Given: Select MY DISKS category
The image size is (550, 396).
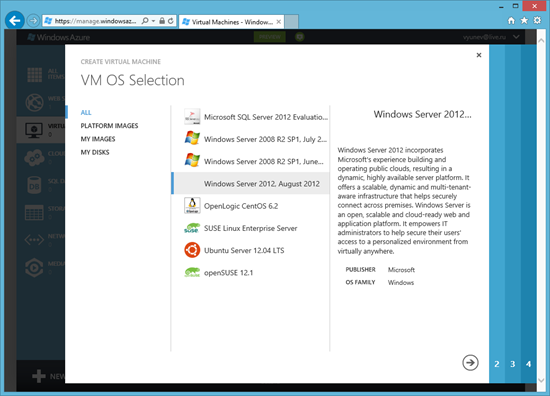Looking at the screenshot, I should 95,153.
